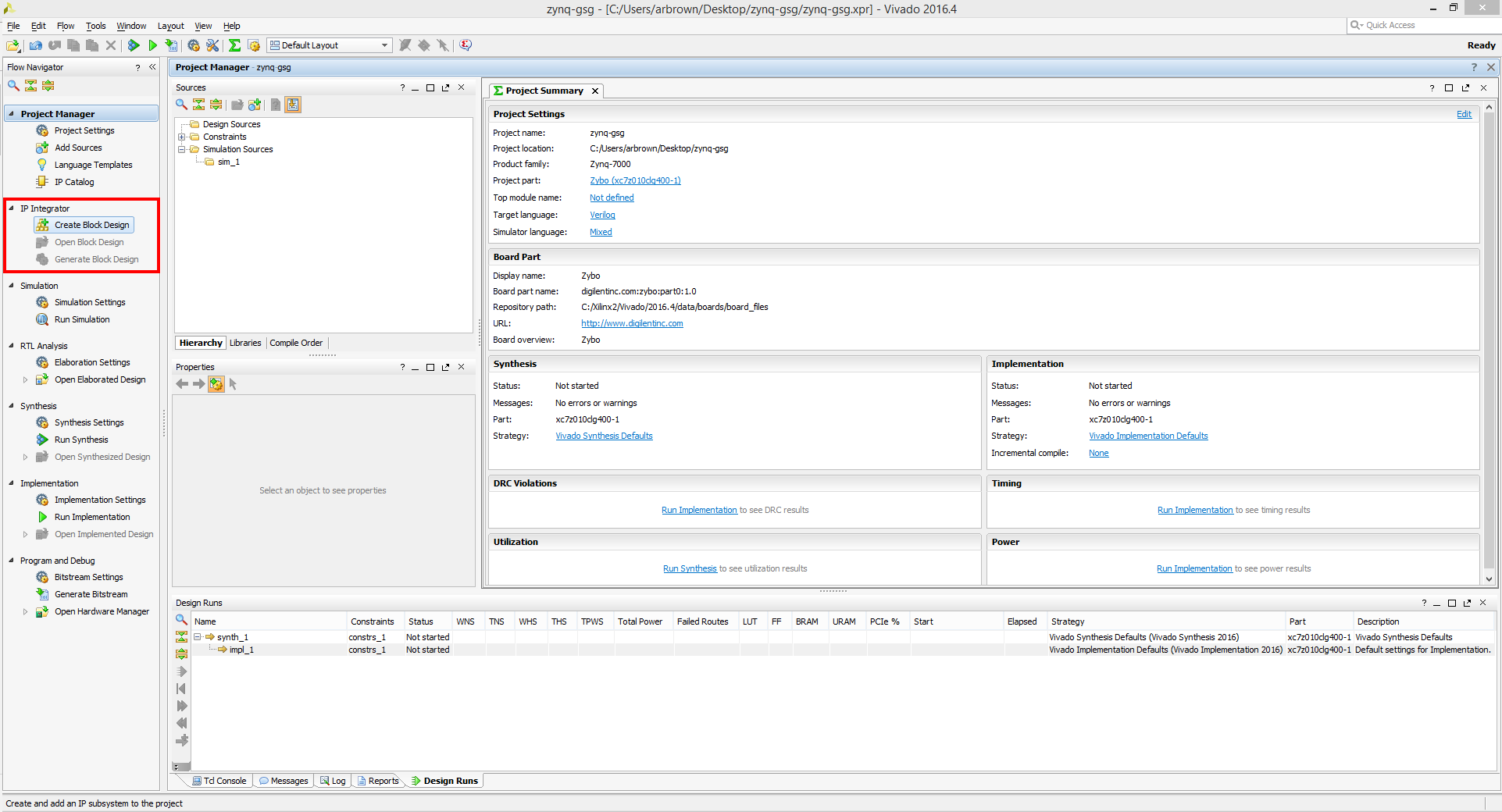Click the green Sigma Project Summary toolbar icon
Screen dimensions: 1502x812
click(234, 45)
